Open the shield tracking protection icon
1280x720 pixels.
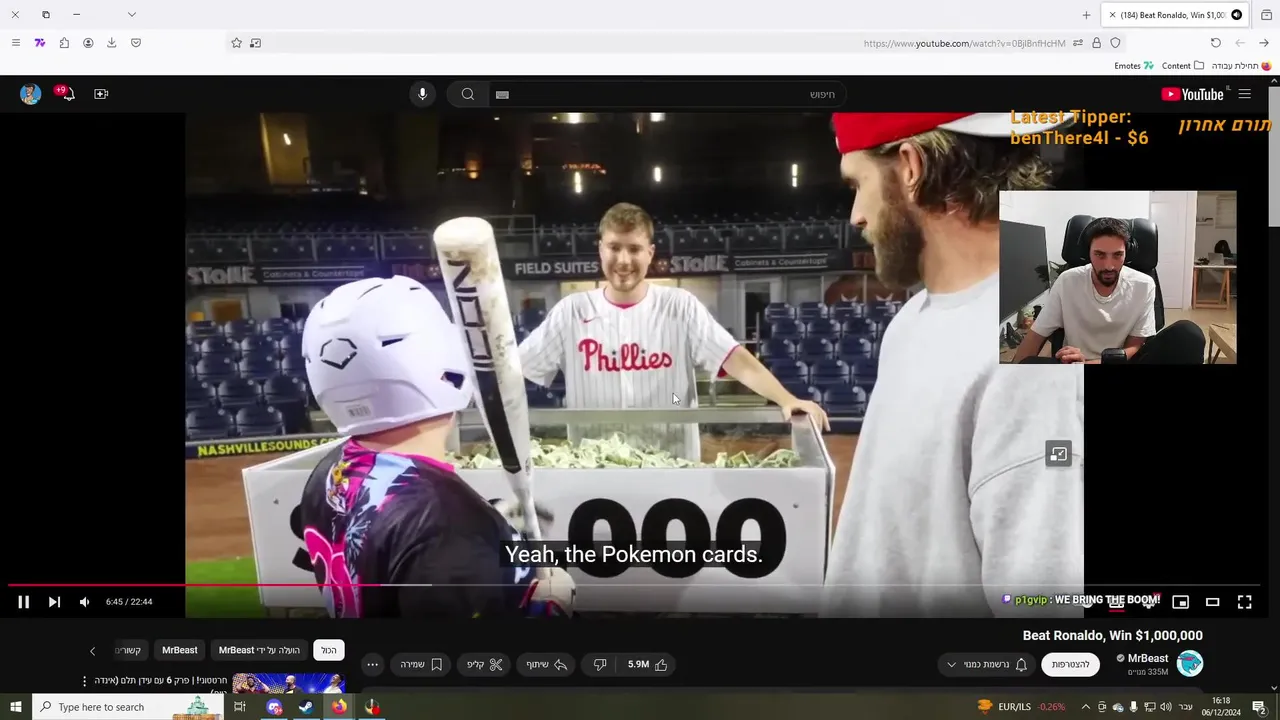1115,43
